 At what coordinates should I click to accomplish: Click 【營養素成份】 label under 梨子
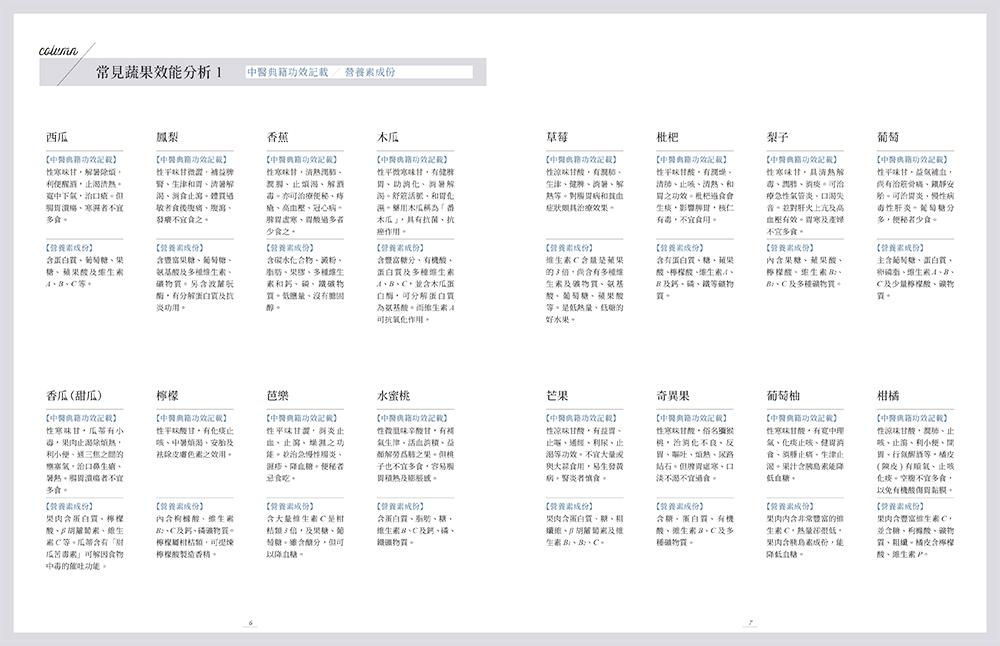pyautogui.click(x=790, y=247)
